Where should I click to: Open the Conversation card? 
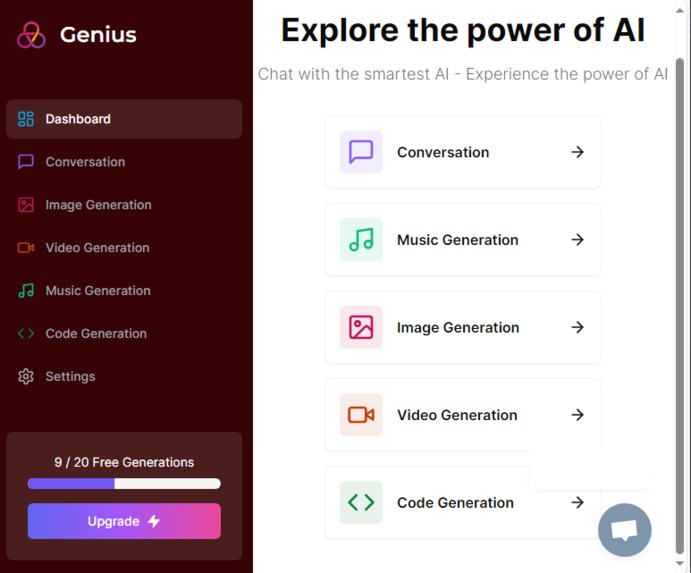[x=463, y=152]
